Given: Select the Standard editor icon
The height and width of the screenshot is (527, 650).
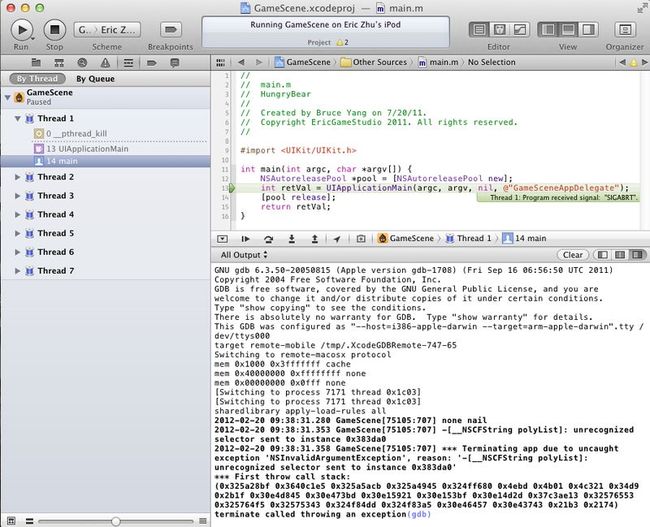Looking at the screenshot, I should point(479,30).
